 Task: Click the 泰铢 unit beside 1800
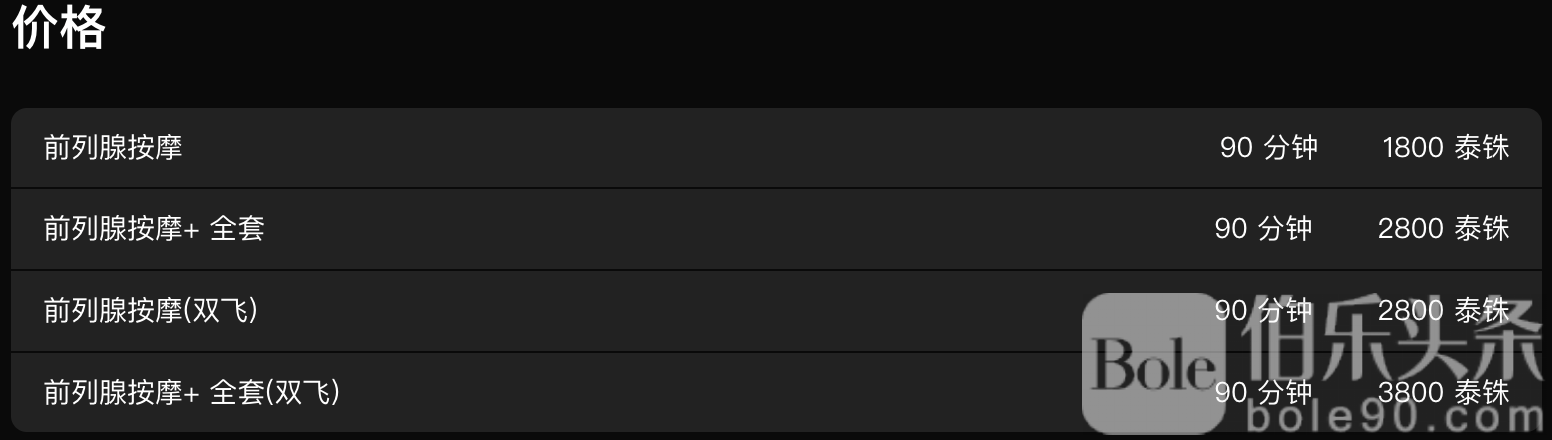pyautogui.click(x=1482, y=149)
